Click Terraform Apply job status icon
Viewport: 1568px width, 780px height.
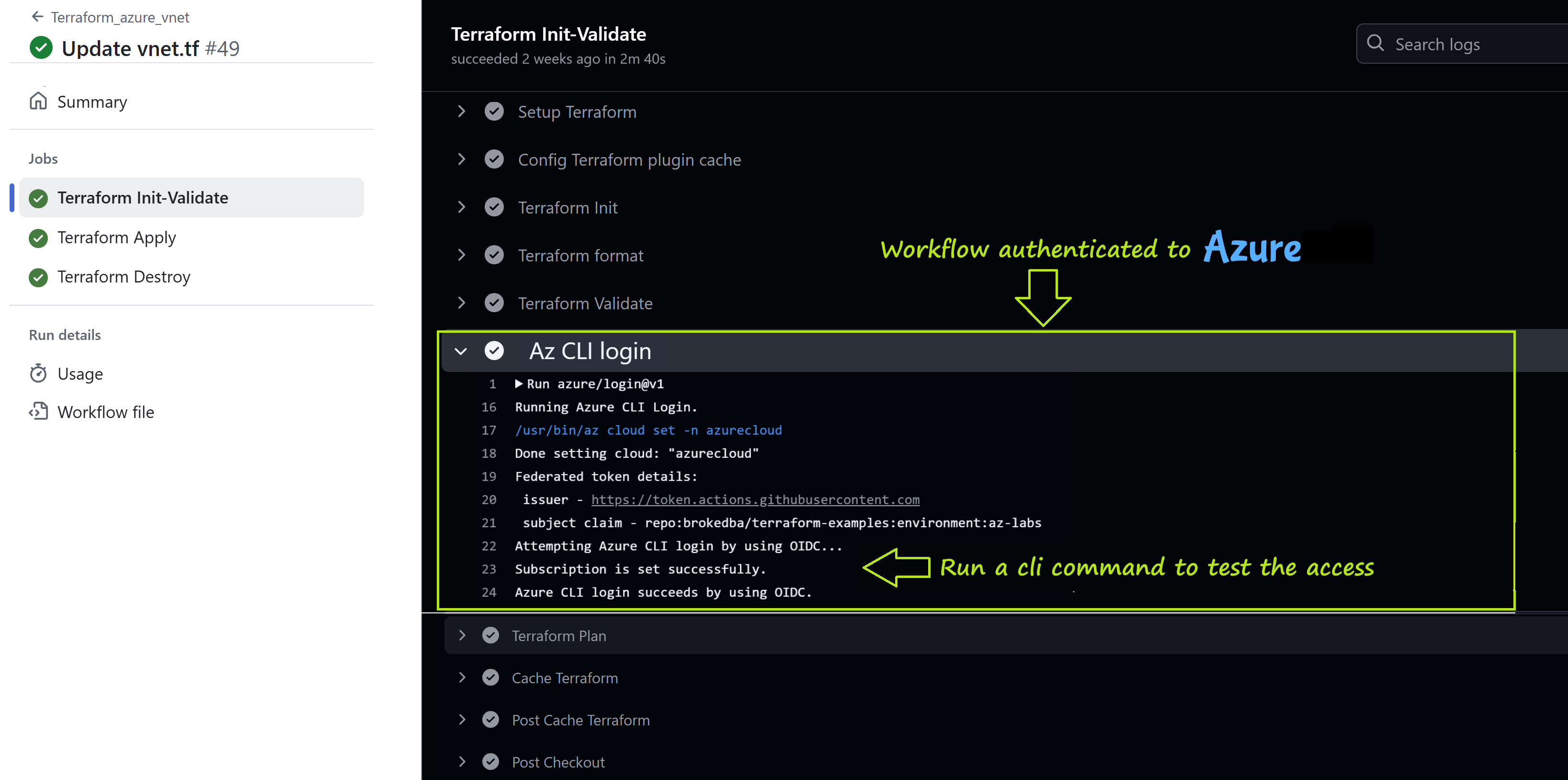pos(38,238)
